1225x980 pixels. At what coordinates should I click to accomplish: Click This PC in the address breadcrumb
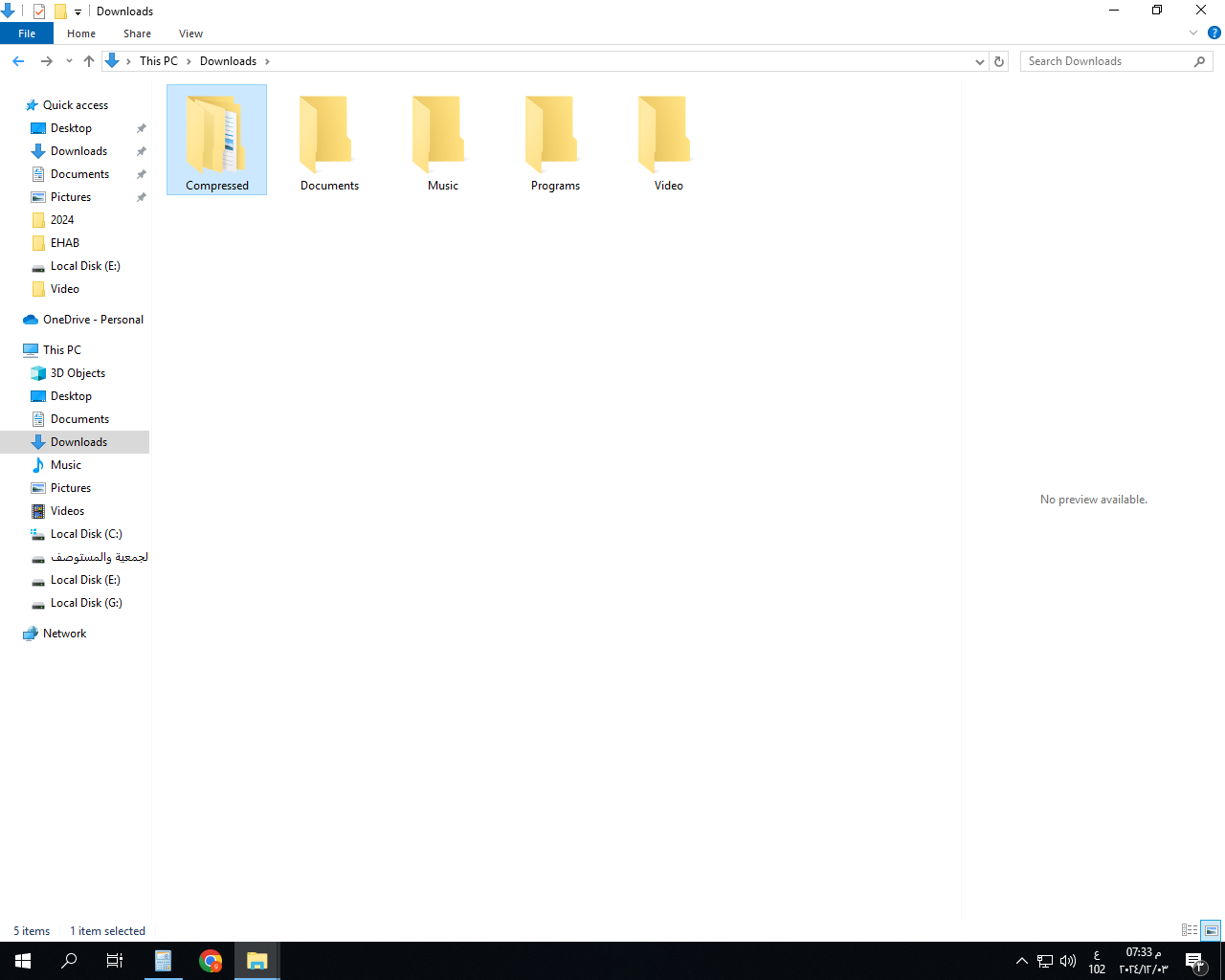click(x=158, y=61)
